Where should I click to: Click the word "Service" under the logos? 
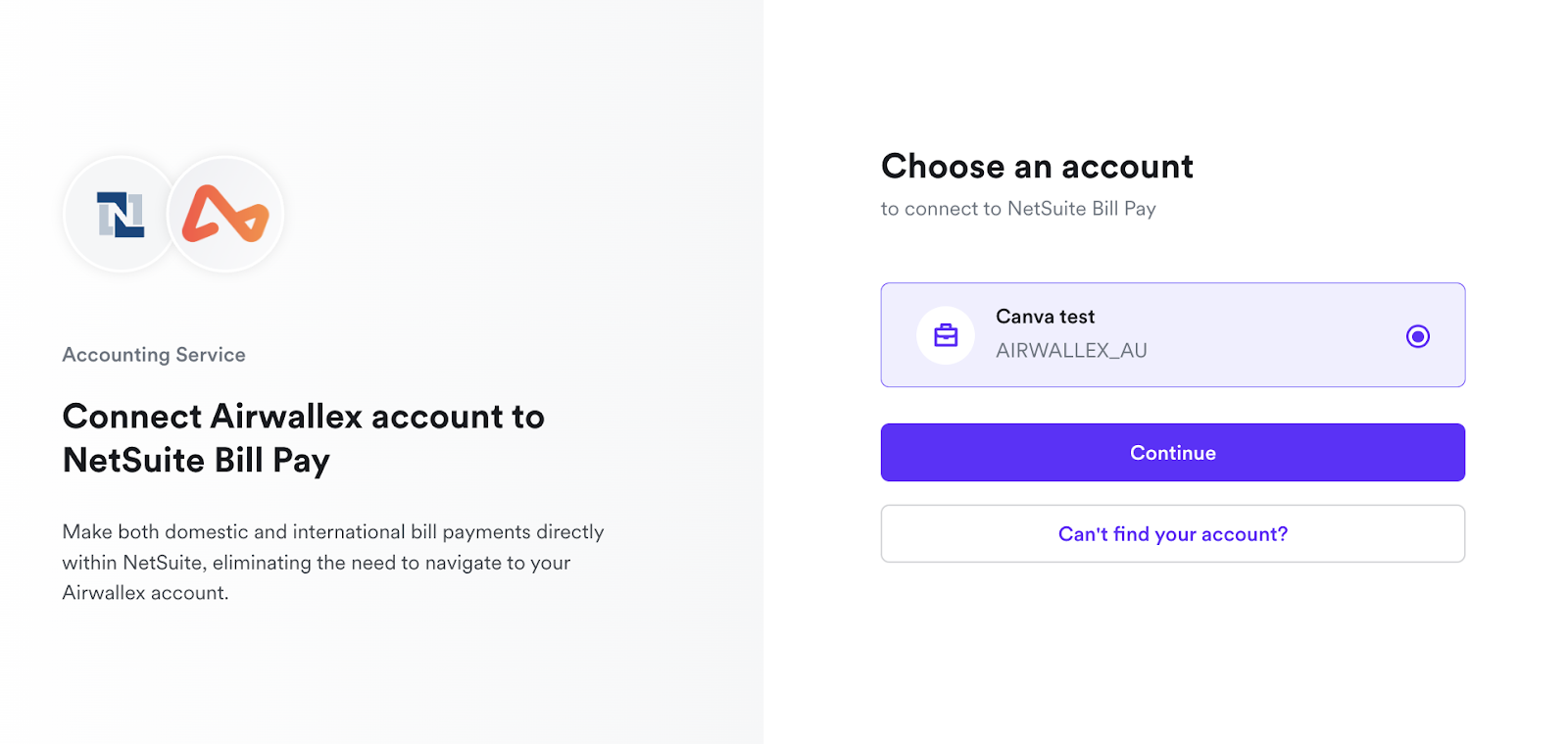(x=210, y=355)
